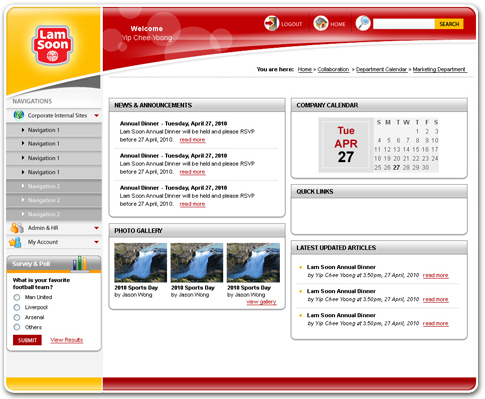
Task: Click the magnifying glass search icon
Action: (363, 23)
